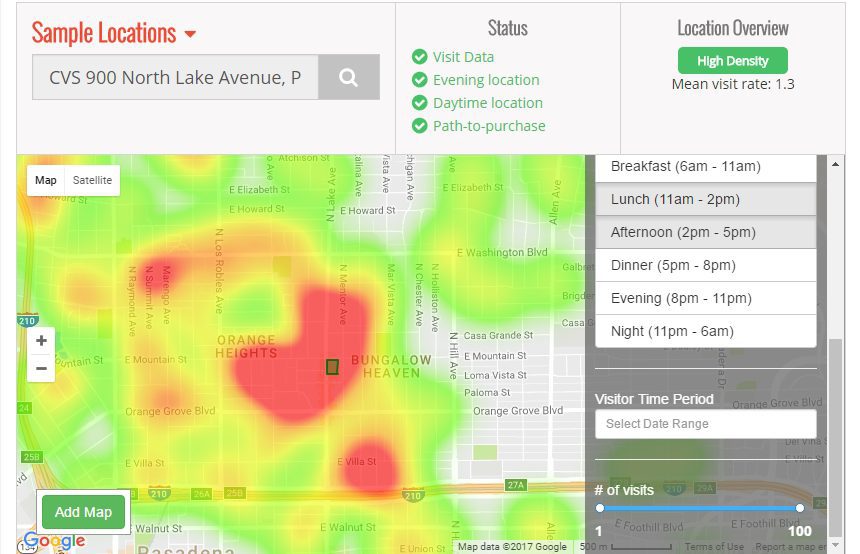Switch to Satellite map view
The height and width of the screenshot is (554, 860).
pyautogui.click(x=93, y=180)
